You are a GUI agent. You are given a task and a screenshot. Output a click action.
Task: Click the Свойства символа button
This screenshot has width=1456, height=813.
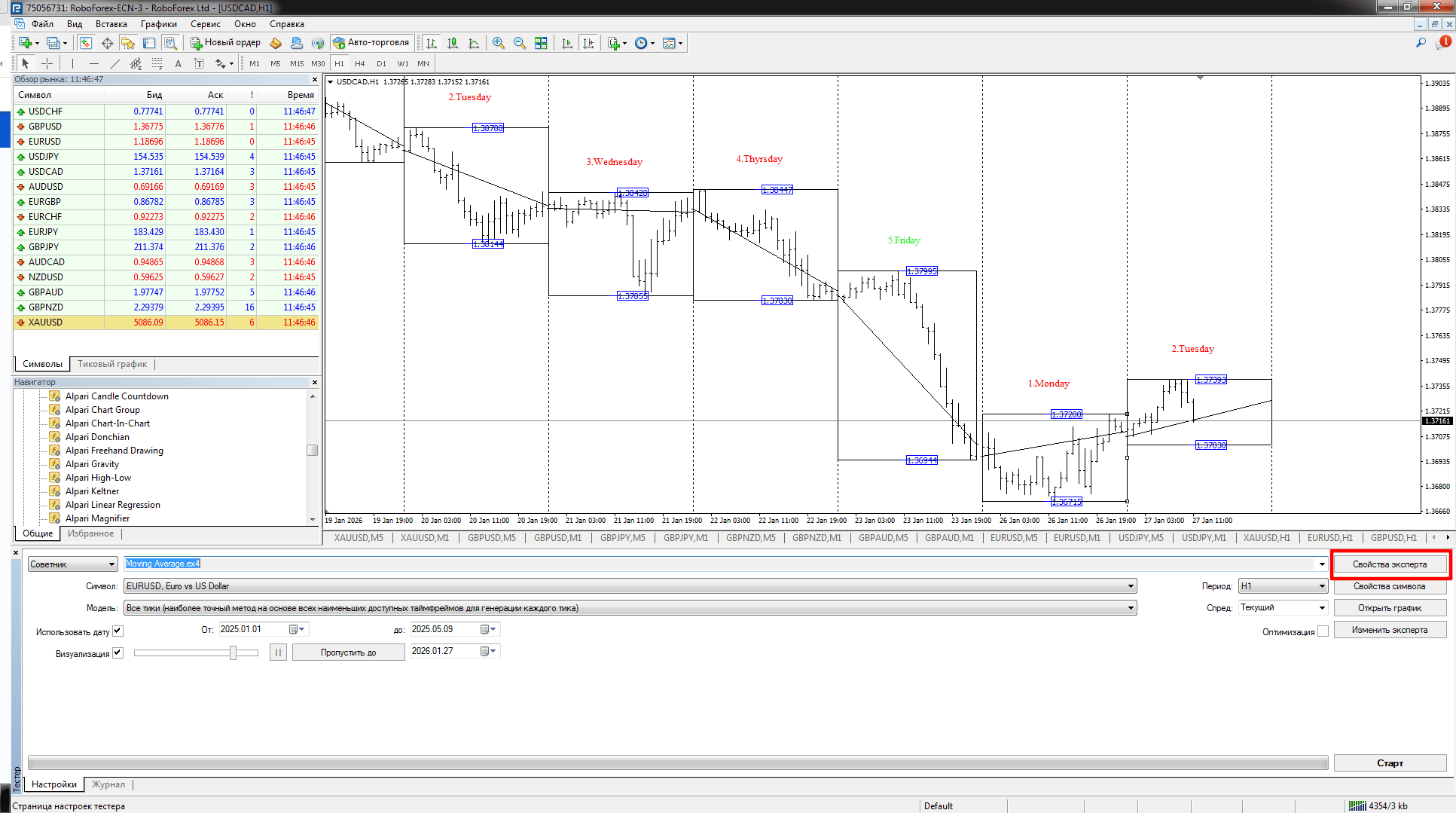coord(1390,586)
